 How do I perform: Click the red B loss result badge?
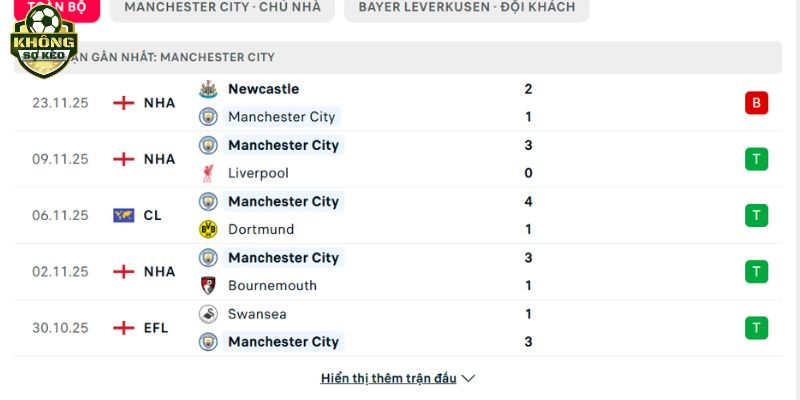pos(756,103)
